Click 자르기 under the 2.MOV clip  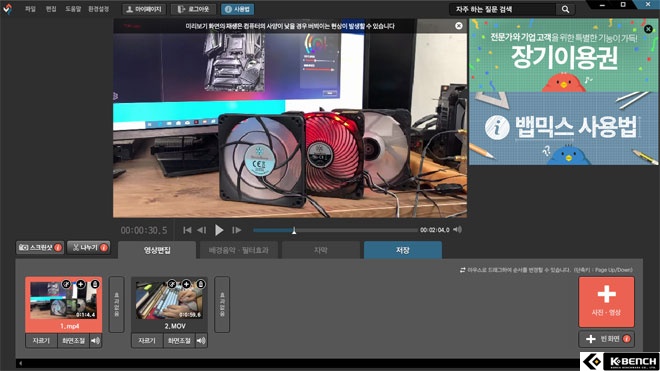click(147, 340)
